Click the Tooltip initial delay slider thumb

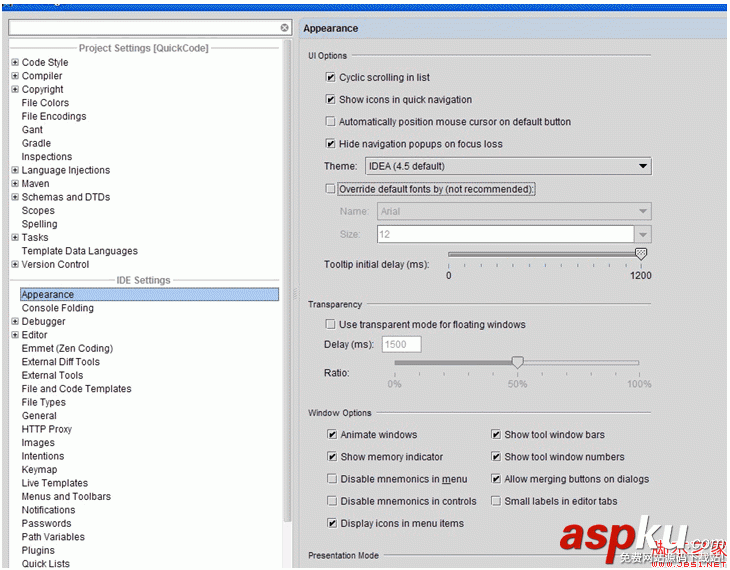click(641, 254)
